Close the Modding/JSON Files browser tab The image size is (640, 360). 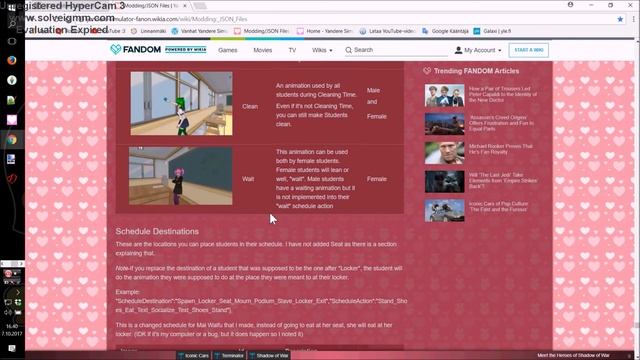click(x=185, y=6)
